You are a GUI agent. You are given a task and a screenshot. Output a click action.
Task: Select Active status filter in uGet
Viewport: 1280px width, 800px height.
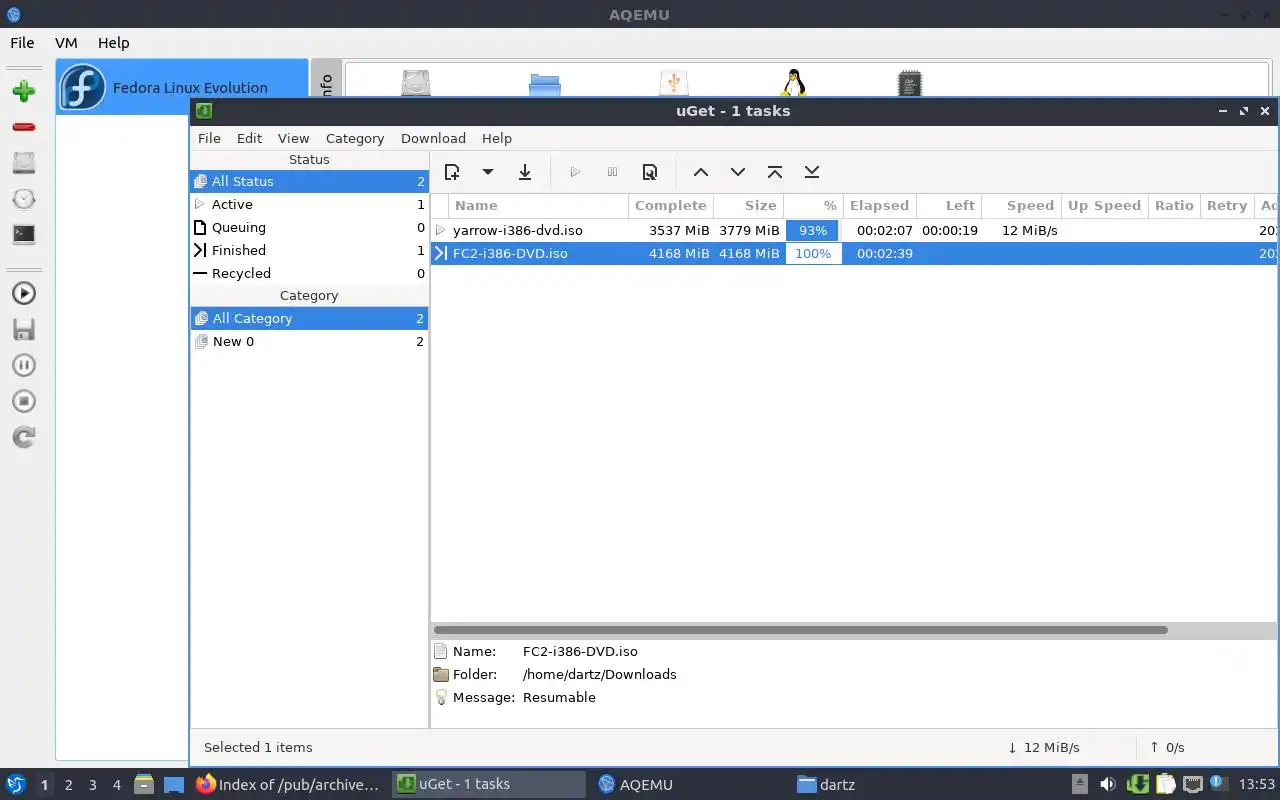[309, 204]
